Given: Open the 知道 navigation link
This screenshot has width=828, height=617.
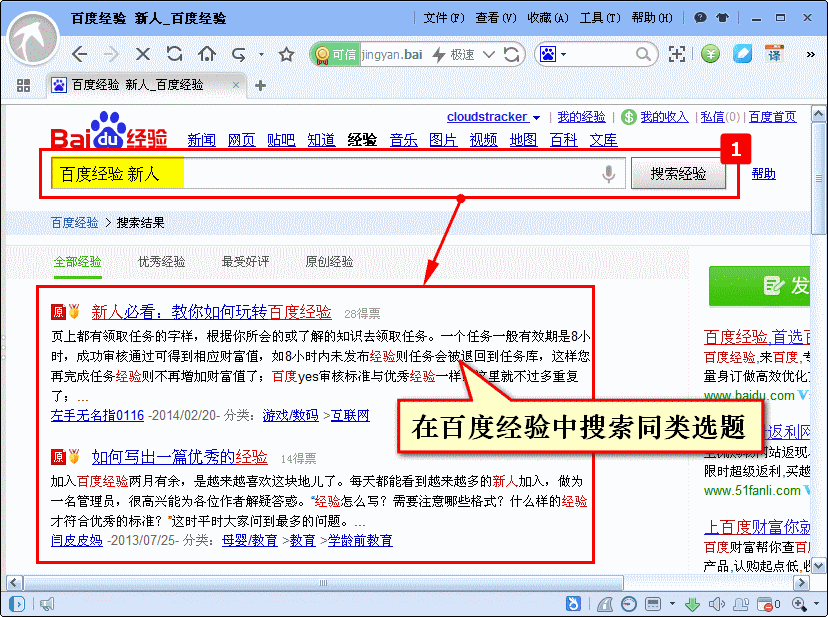Looking at the screenshot, I should (322, 140).
